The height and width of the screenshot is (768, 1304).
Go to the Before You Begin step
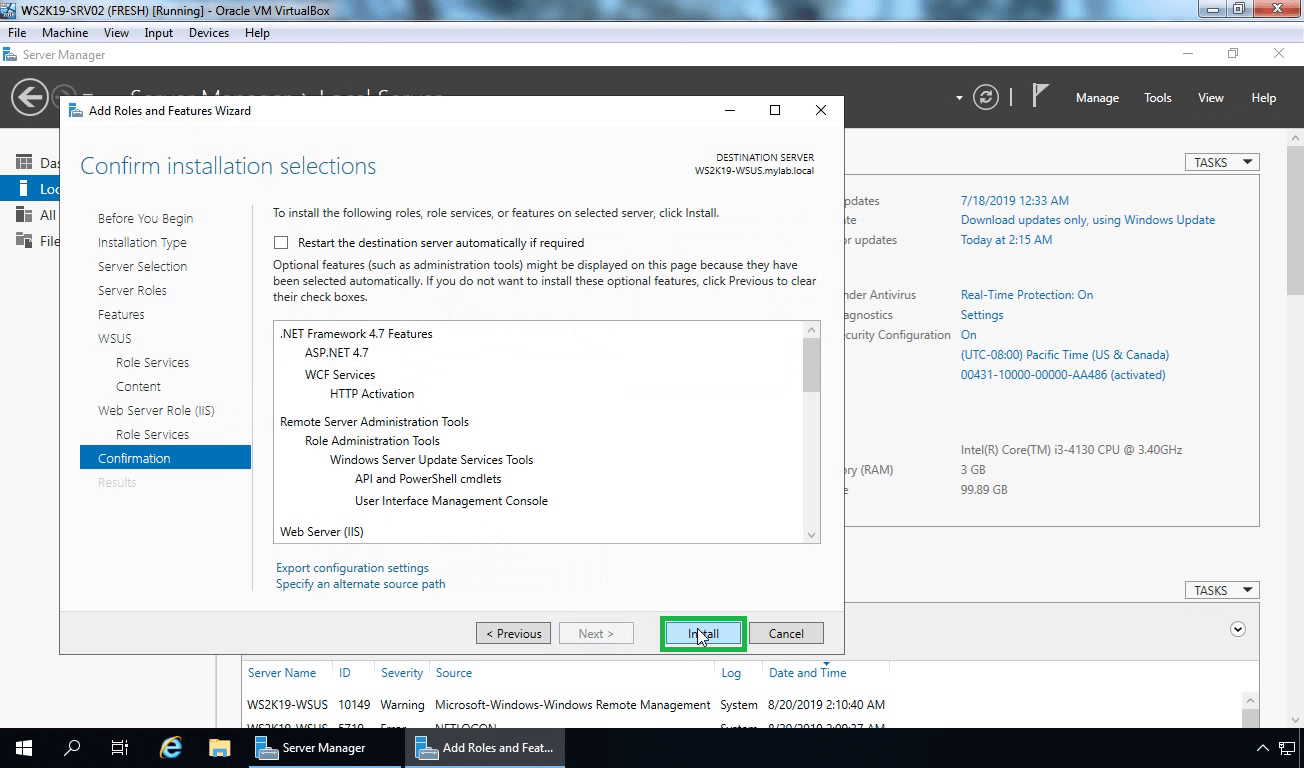click(146, 218)
